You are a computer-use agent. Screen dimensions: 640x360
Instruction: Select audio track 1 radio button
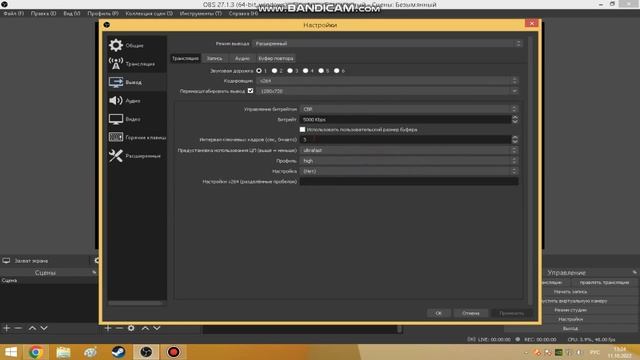(259, 71)
